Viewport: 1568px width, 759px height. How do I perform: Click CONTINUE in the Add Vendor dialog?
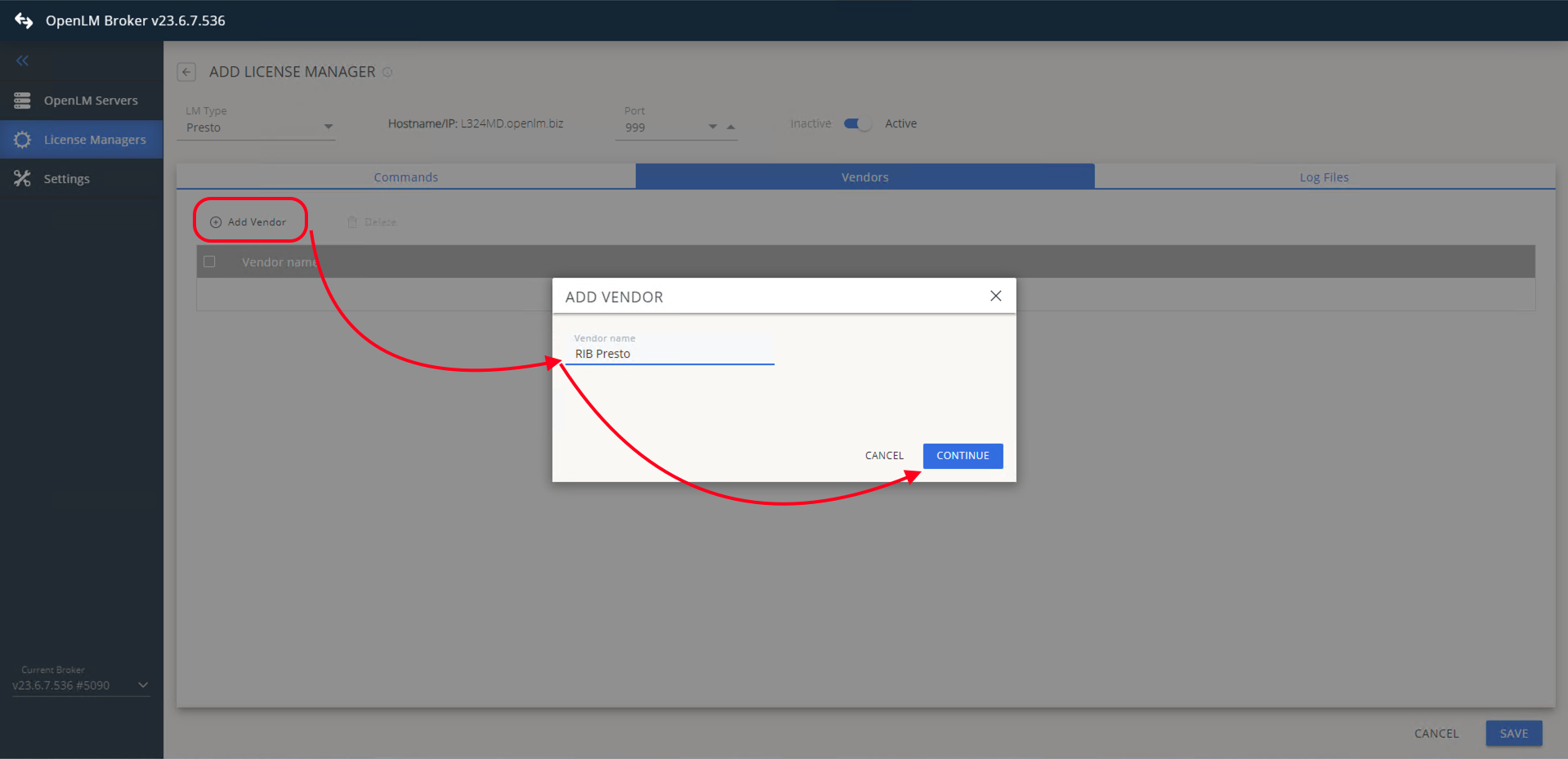click(963, 455)
